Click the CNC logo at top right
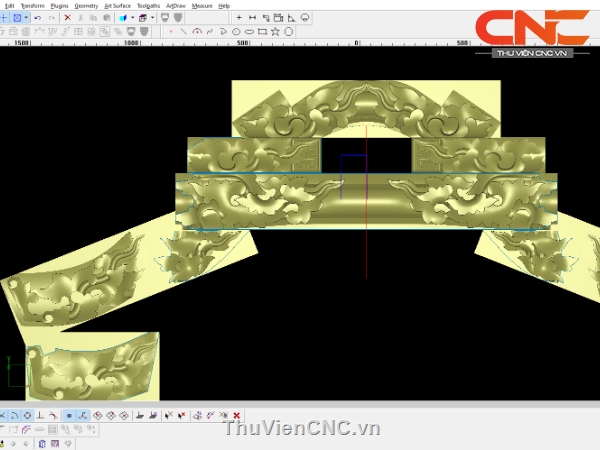Image resolution: width=600 pixels, height=450 pixels. 531,28
